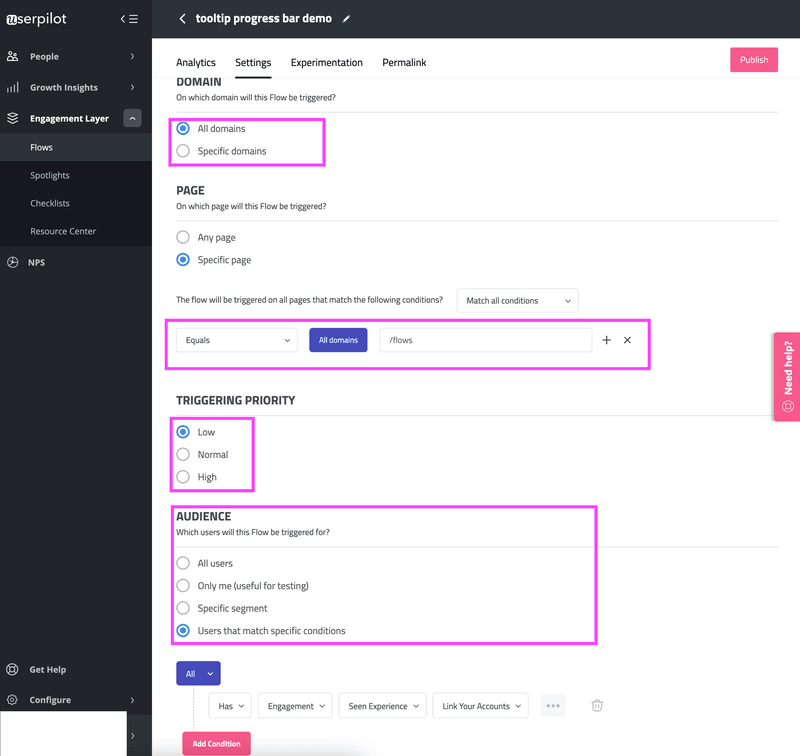Collapse the Engagement Layer section
The height and width of the screenshot is (756, 800).
131,118
